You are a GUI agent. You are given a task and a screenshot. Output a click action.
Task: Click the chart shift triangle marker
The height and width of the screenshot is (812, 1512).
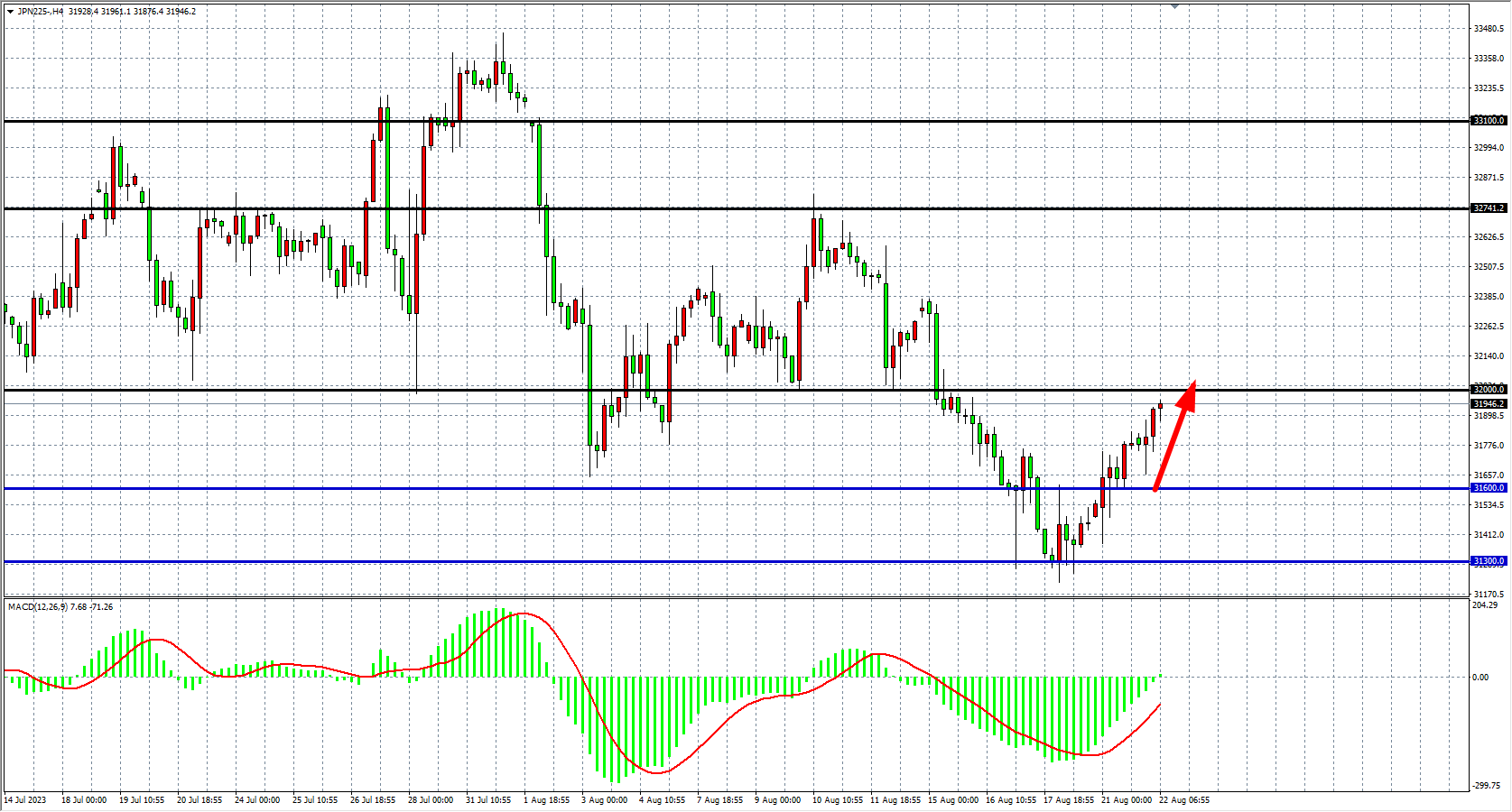[x=1174, y=6]
